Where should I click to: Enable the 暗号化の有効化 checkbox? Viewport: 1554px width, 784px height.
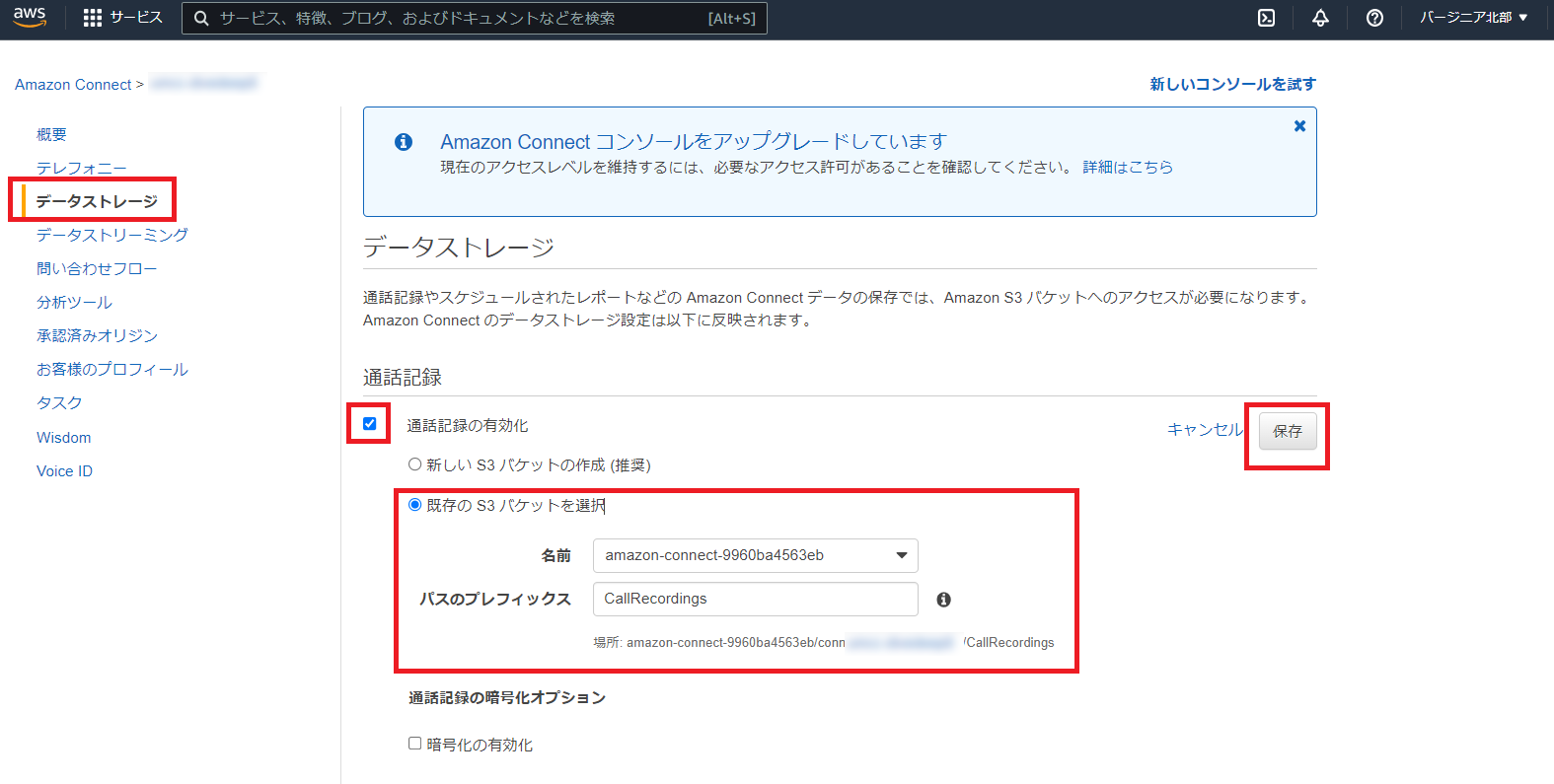[414, 744]
